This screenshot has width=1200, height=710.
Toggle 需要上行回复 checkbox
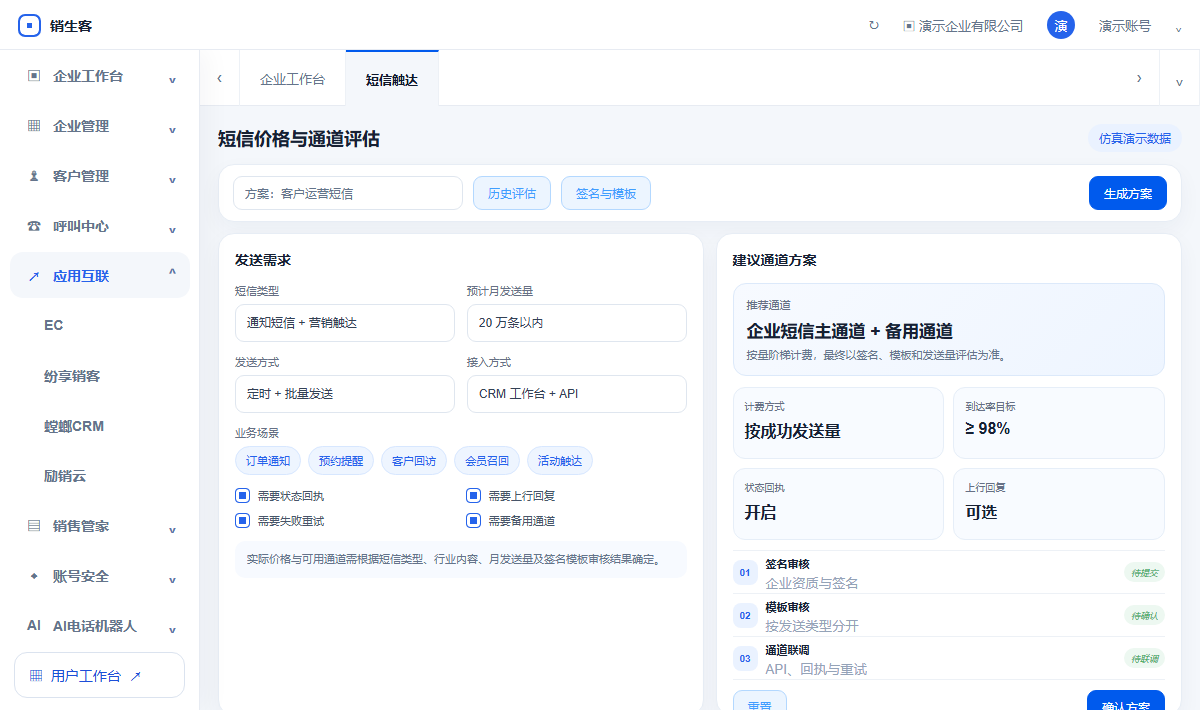(473, 495)
